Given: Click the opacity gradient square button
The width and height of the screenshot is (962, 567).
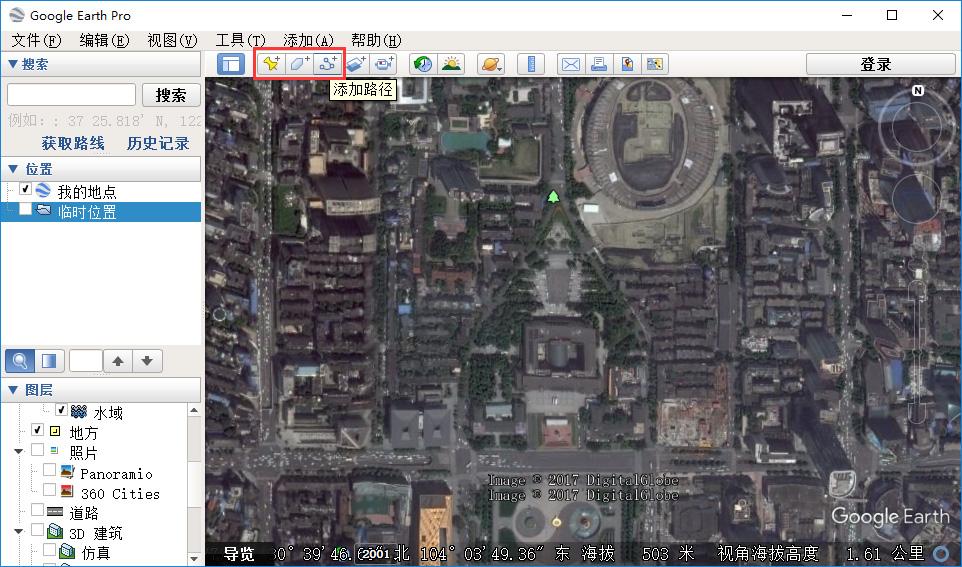Looking at the screenshot, I should [x=49, y=361].
